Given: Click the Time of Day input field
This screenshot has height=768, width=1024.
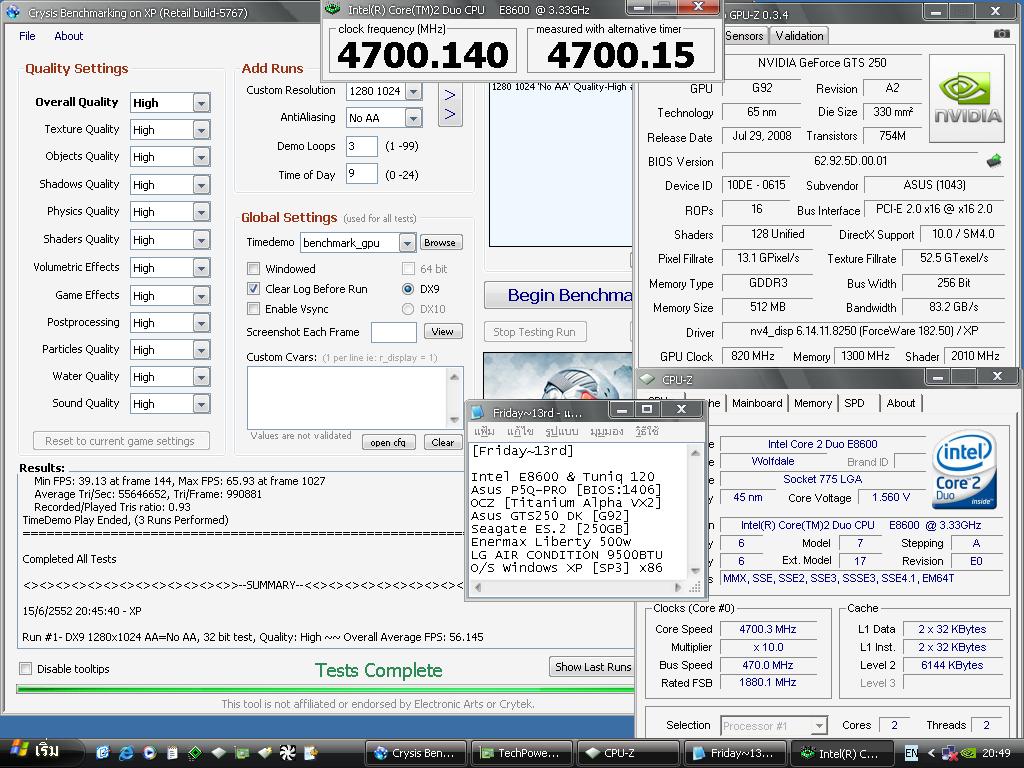Looking at the screenshot, I should [361, 174].
